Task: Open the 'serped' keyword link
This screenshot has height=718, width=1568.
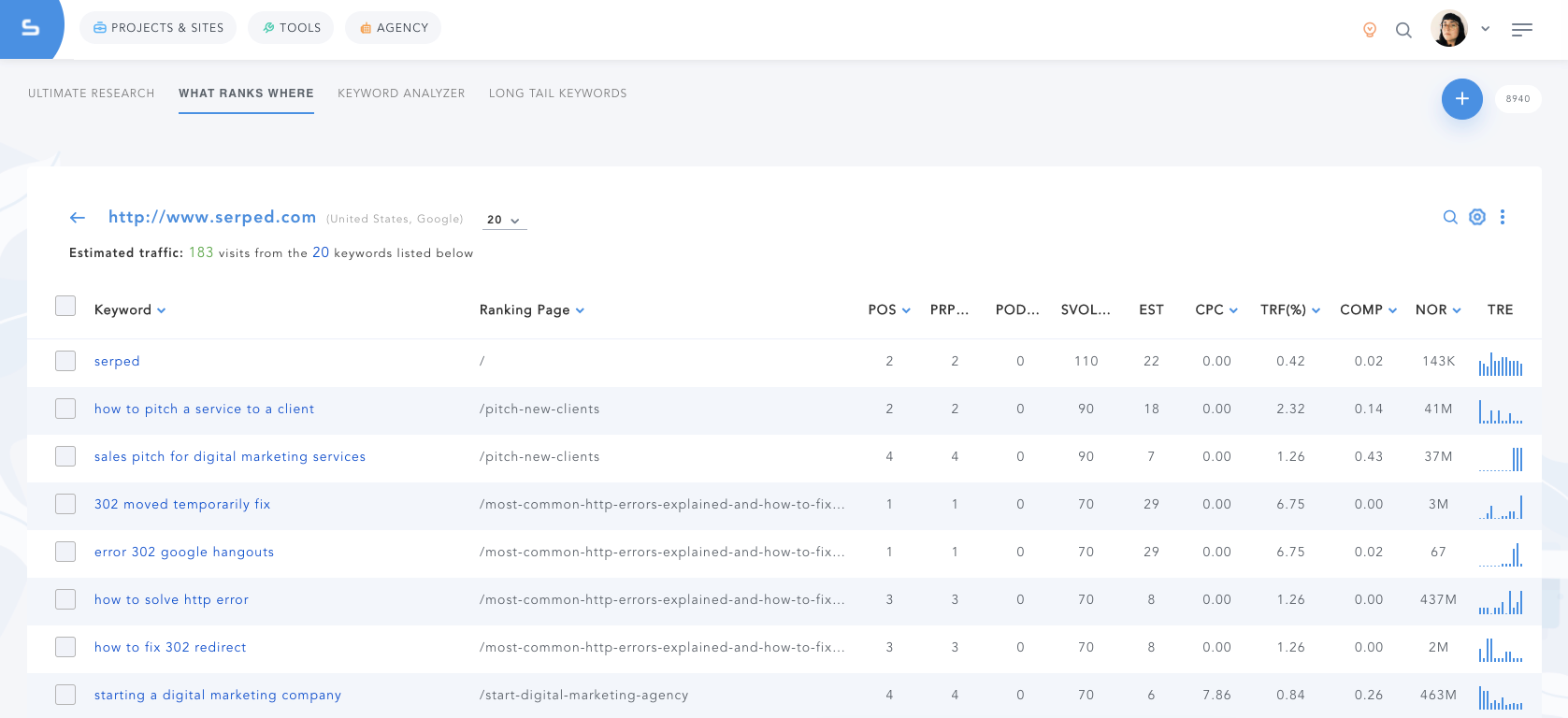Action: [x=117, y=362]
